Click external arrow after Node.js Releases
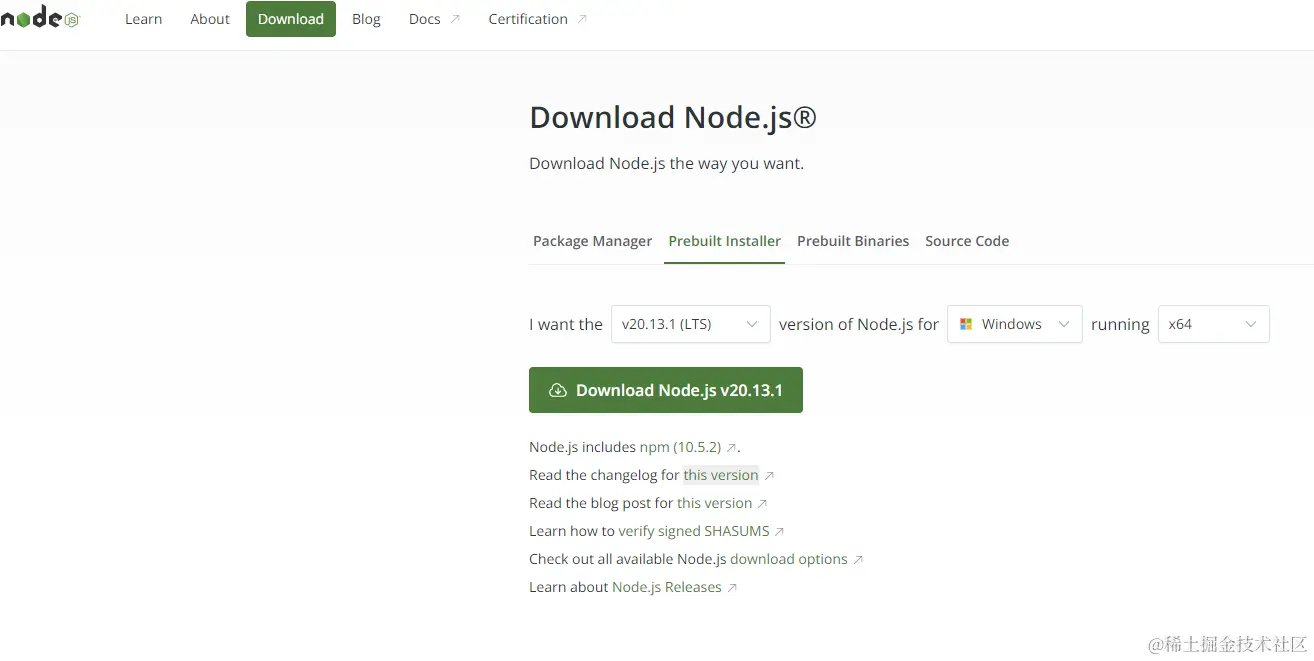1314x661 pixels. [732, 588]
